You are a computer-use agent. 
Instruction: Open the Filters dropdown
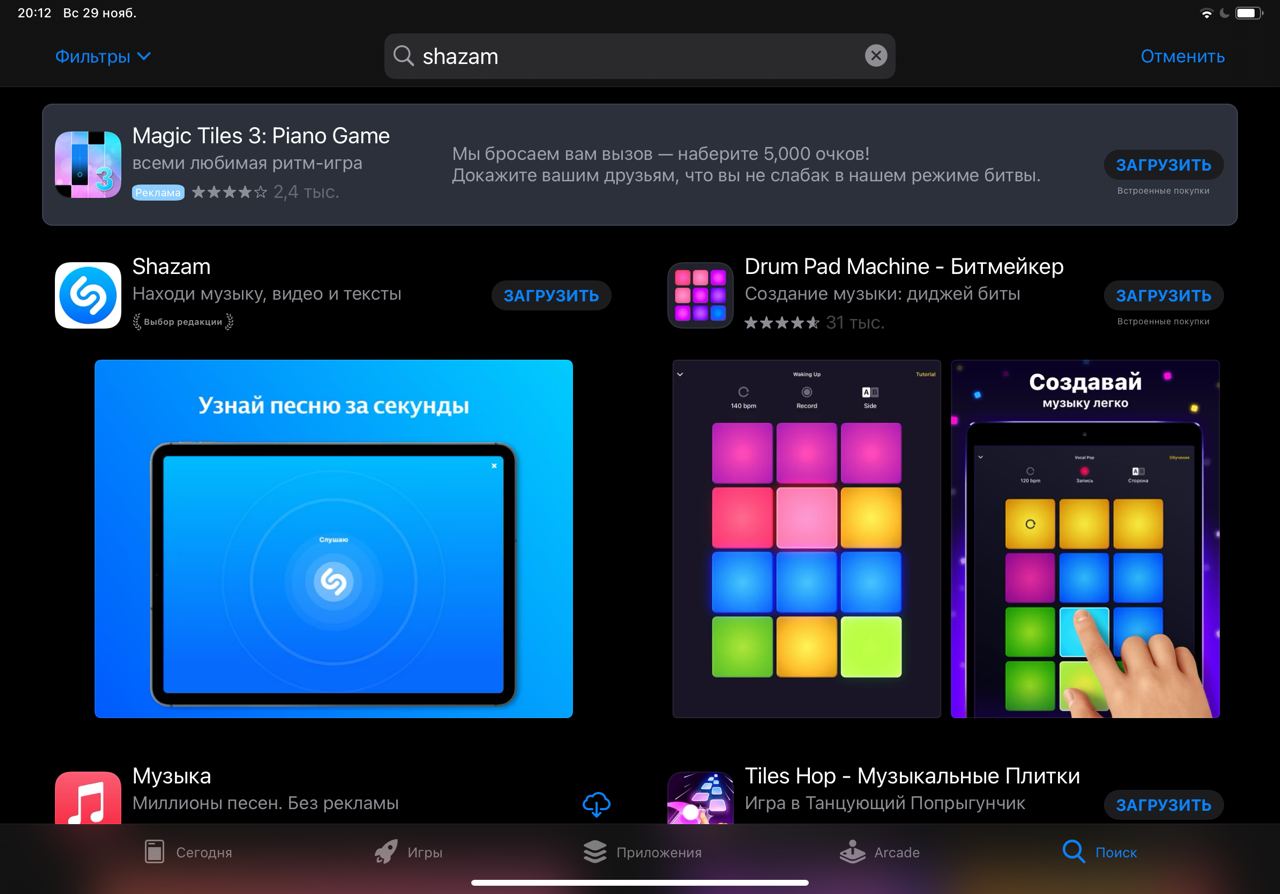click(103, 56)
